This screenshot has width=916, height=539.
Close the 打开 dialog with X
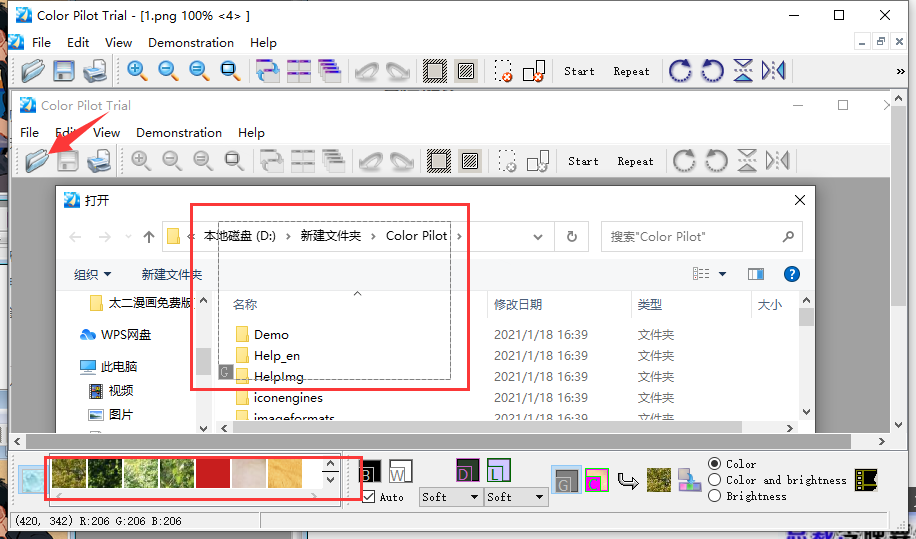pos(800,200)
